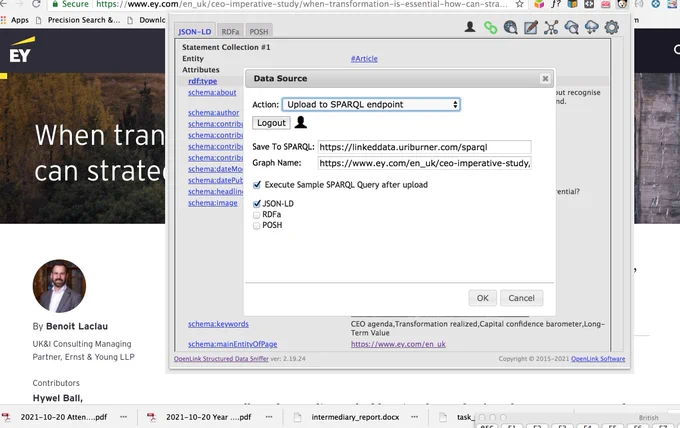Click the blue circular extension icon
This screenshot has height=428, width=680.
point(656,4)
